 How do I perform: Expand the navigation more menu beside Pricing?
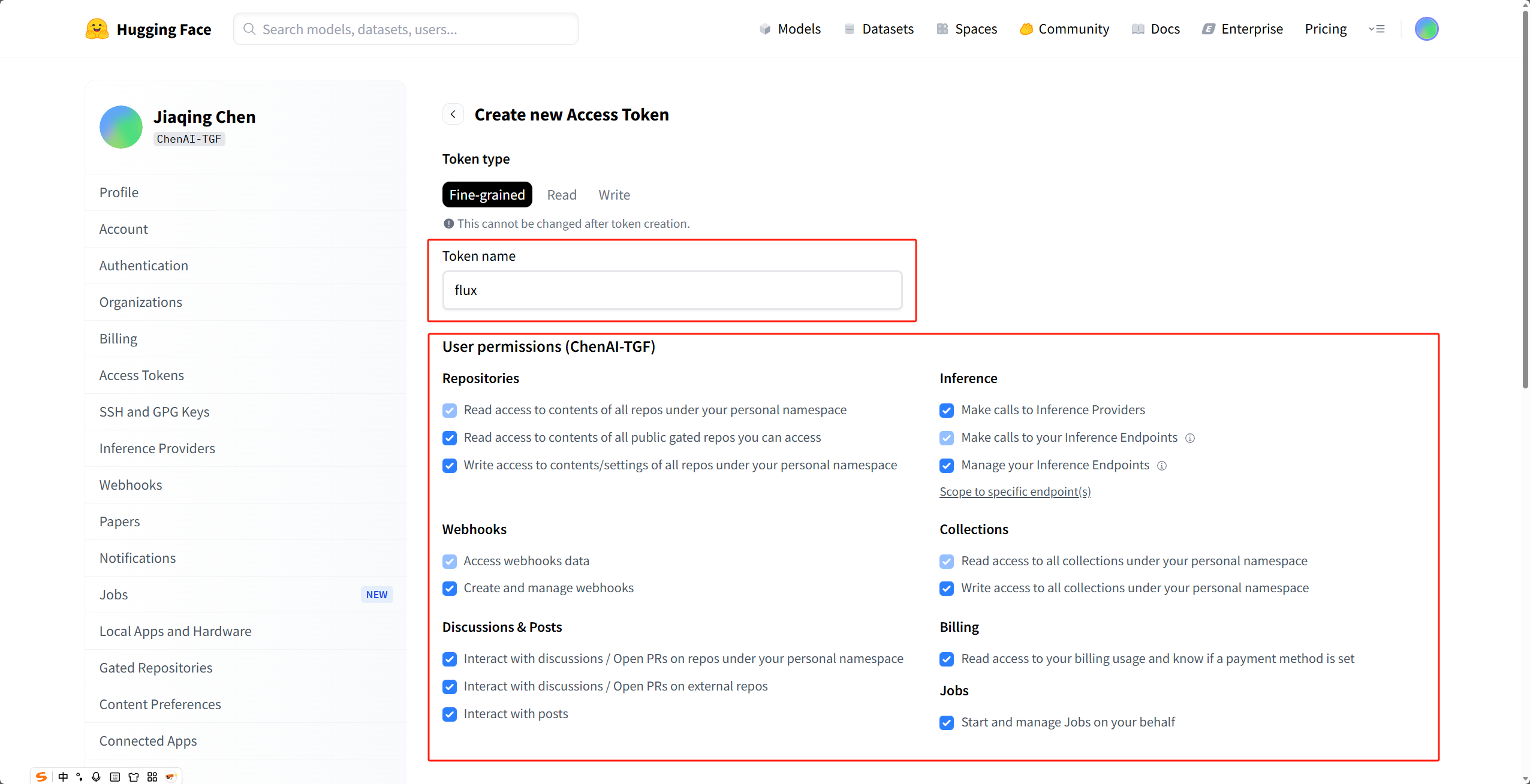pyautogui.click(x=1377, y=29)
